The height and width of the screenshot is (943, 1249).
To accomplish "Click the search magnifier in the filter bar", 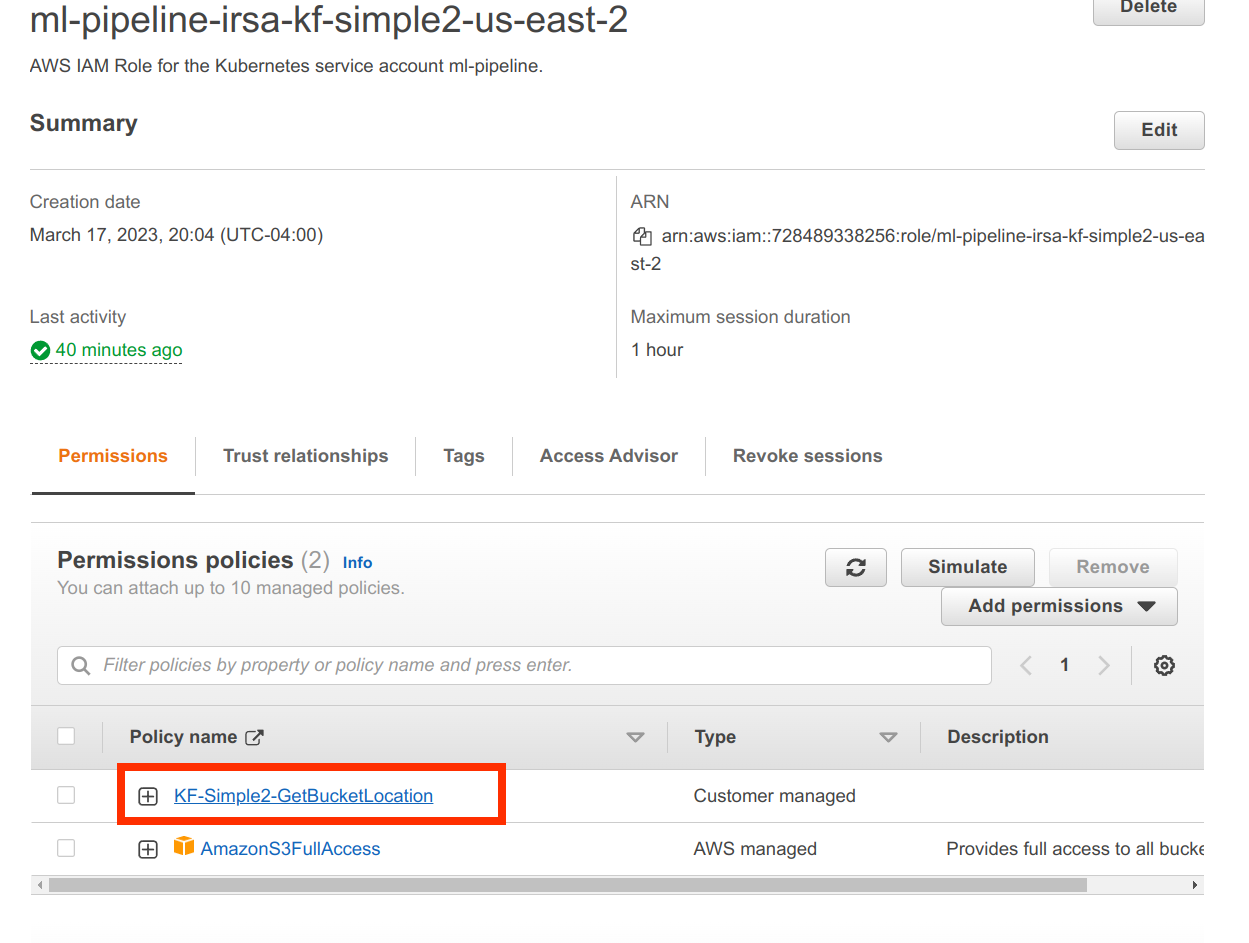I will (x=79, y=664).
